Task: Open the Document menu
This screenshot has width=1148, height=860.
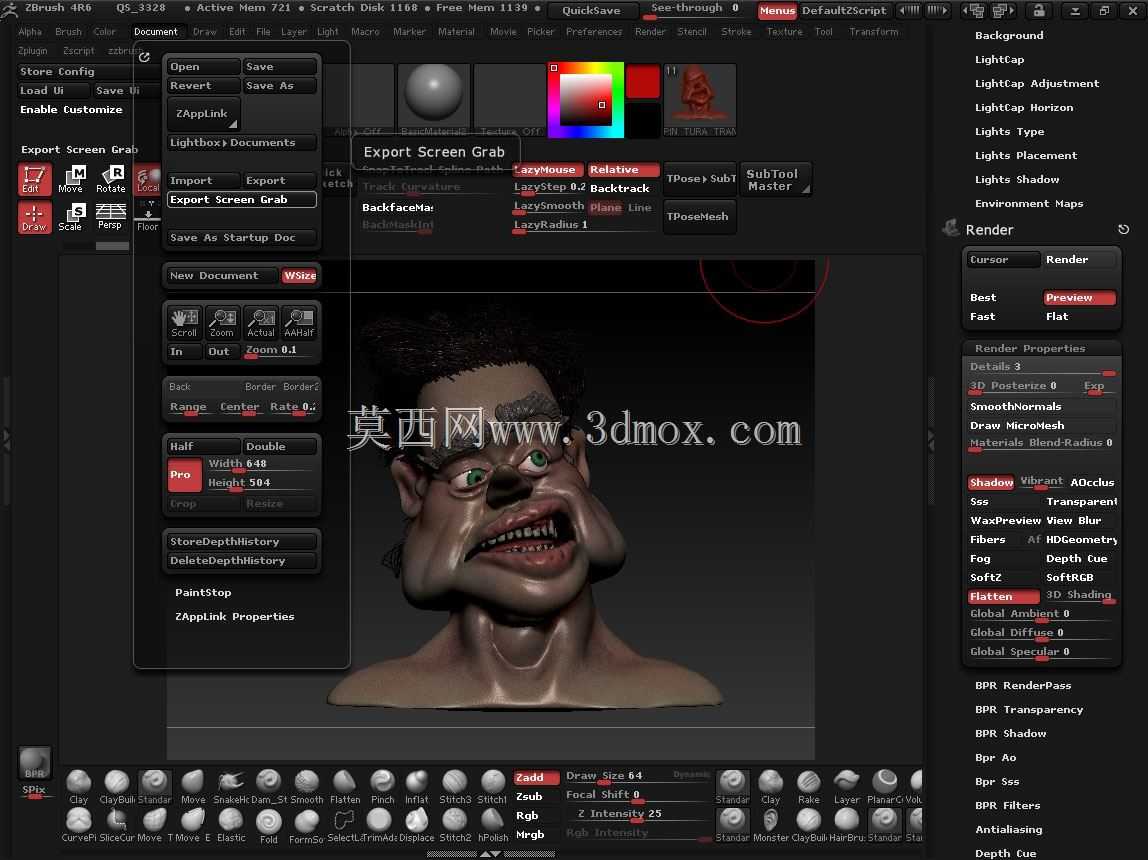Action: (x=155, y=31)
